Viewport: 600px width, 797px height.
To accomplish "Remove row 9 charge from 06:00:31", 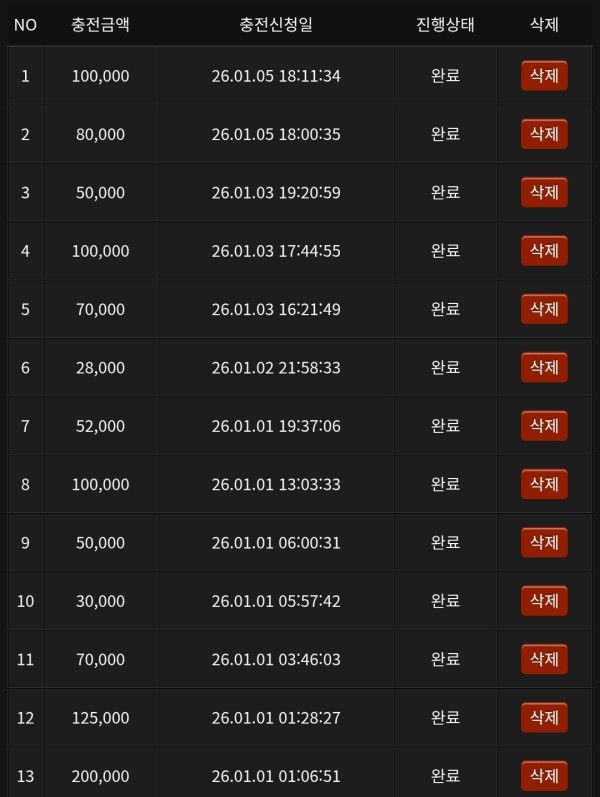I will coord(544,543).
